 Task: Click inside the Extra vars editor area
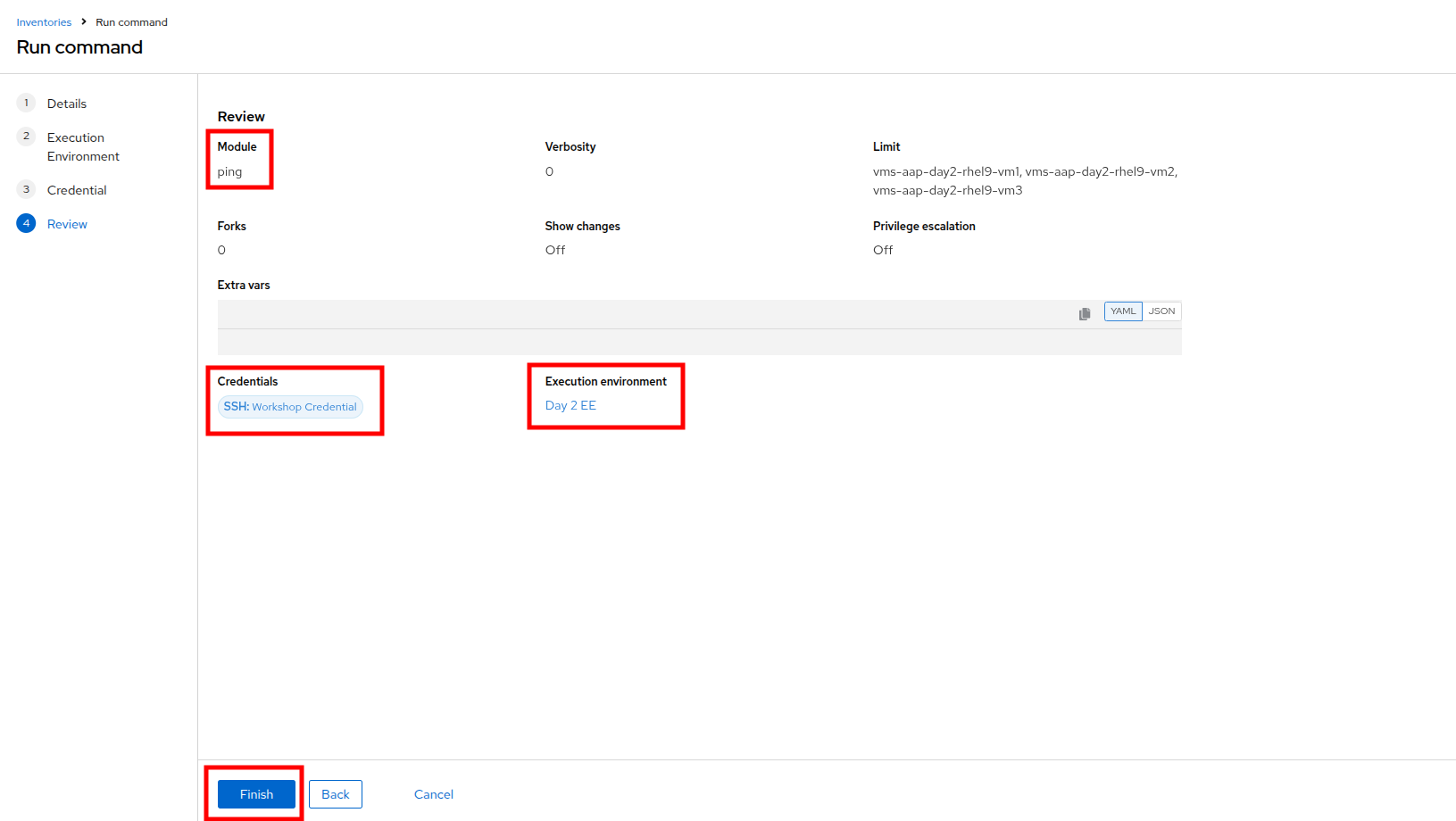click(698, 342)
